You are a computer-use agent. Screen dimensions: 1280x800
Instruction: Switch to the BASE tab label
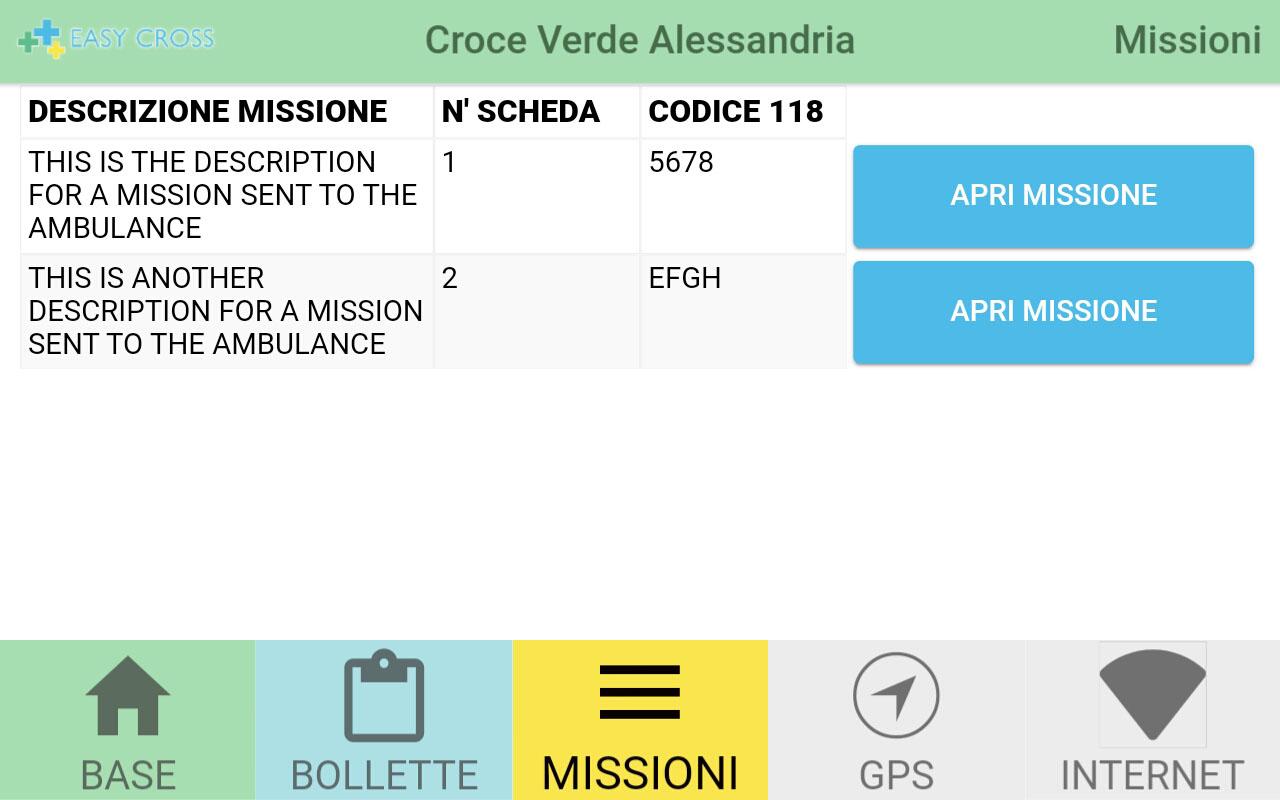[128, 775]
